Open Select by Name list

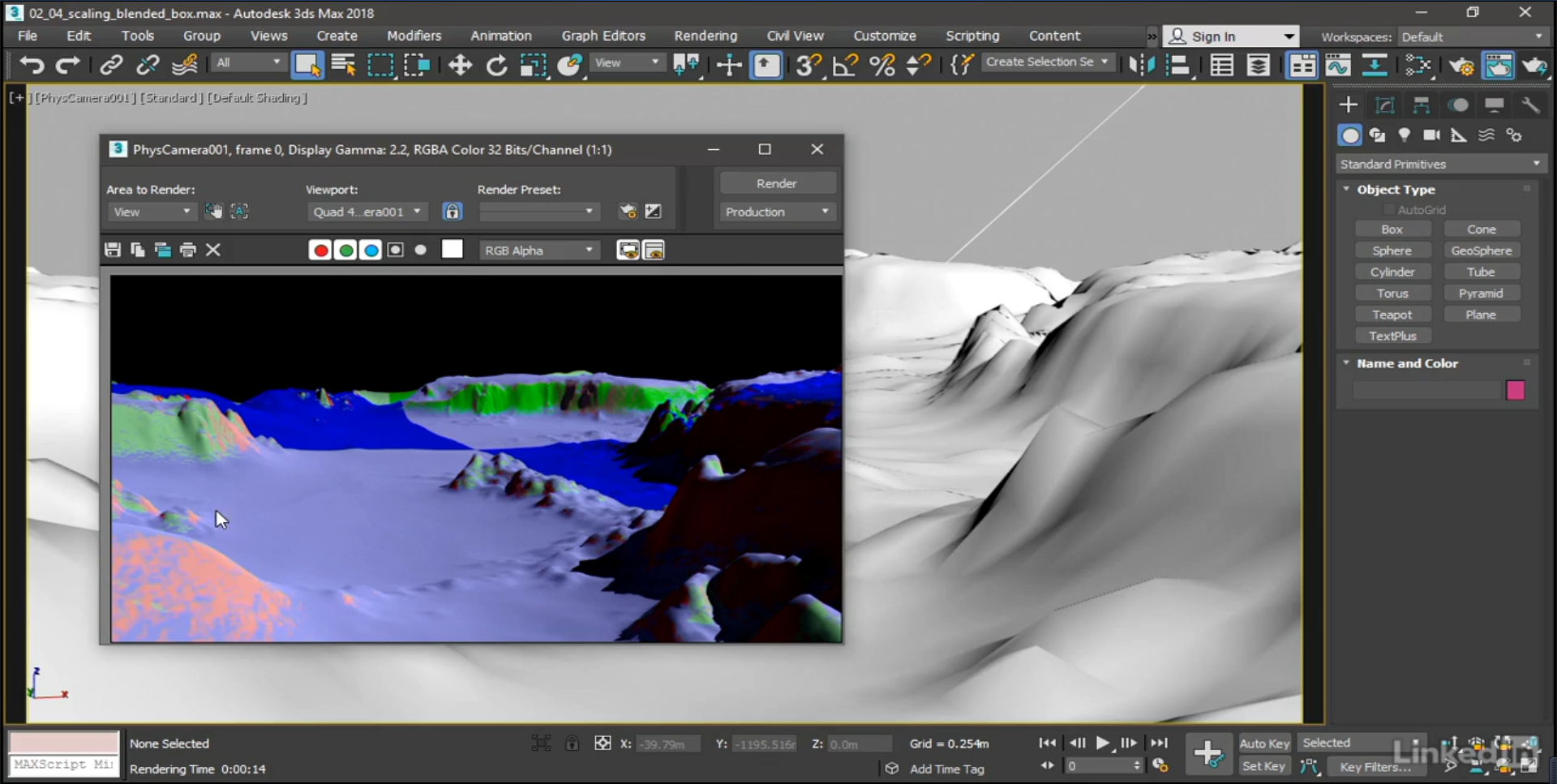click(344, 65)
